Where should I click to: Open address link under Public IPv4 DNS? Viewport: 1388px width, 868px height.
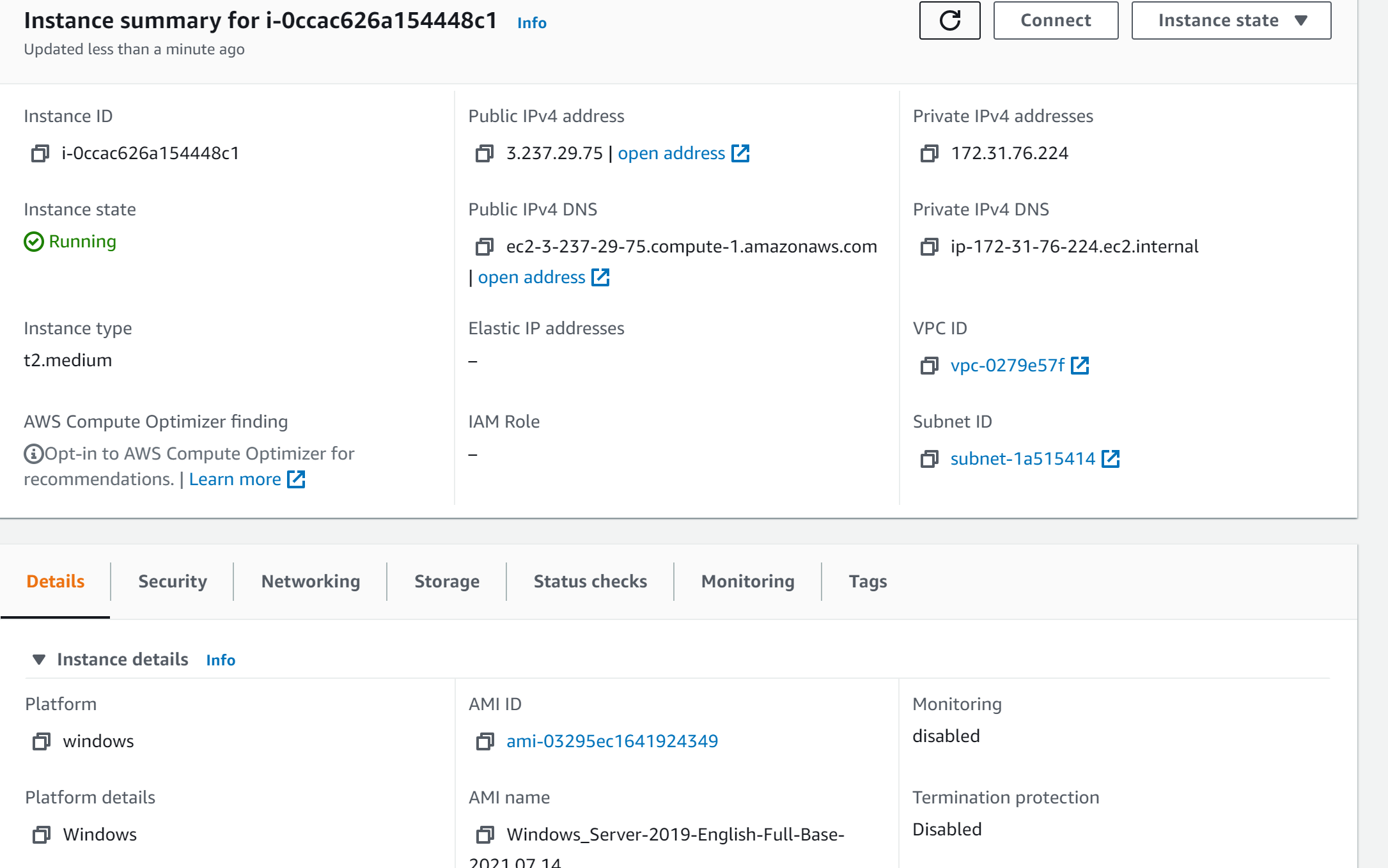pyautogui.click(x=531, y=277)
